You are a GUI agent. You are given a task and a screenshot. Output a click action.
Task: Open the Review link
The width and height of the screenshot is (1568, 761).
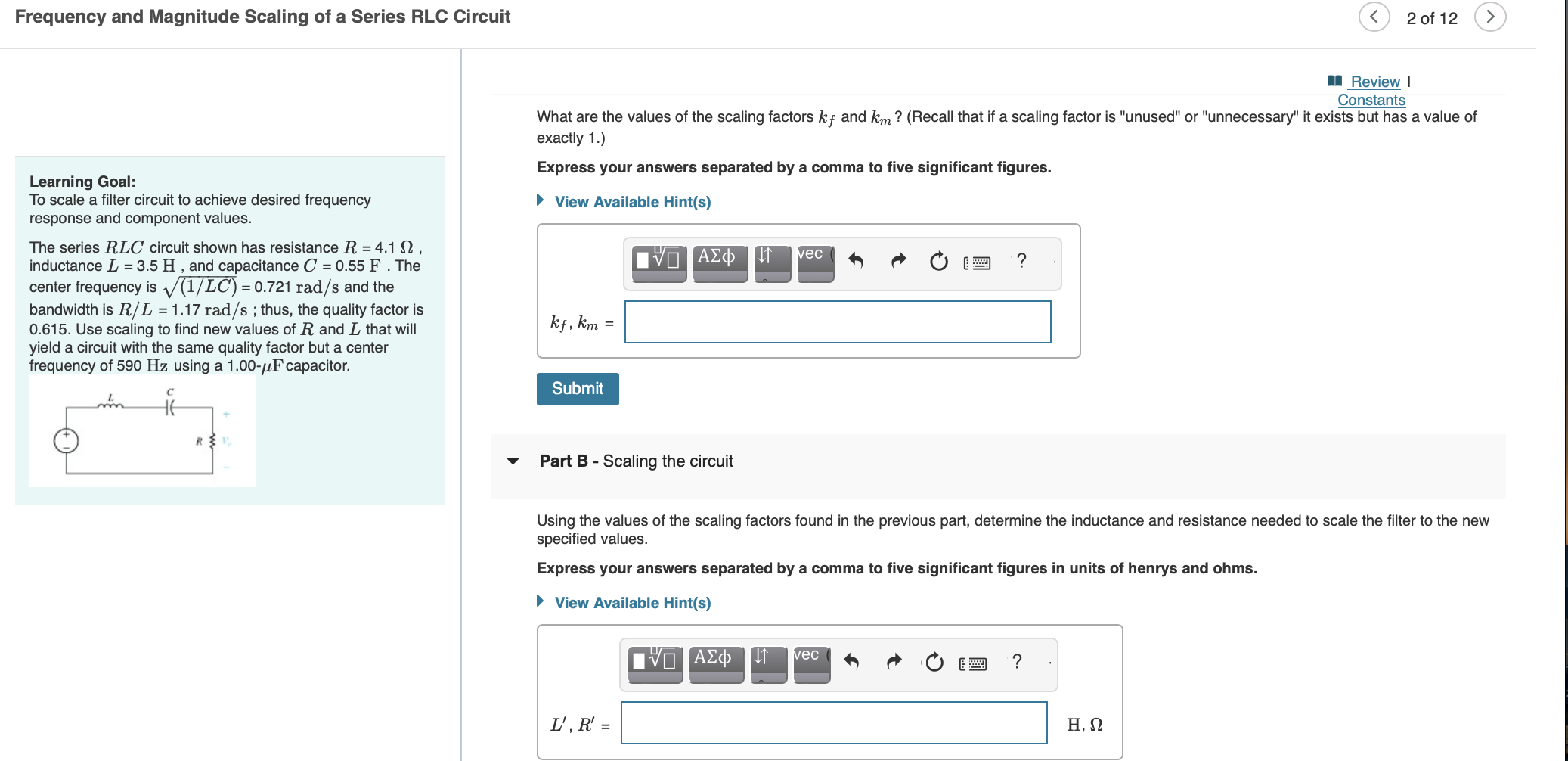[x=1373, y=81]
